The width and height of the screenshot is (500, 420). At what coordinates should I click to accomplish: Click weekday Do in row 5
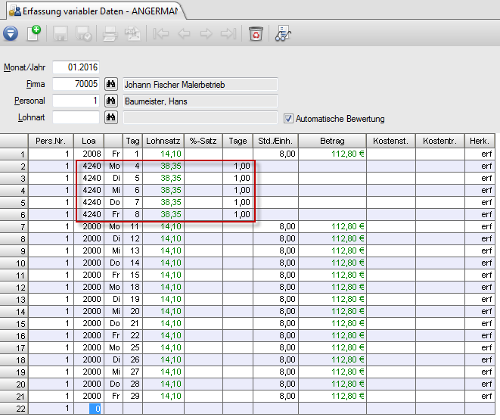113,202
